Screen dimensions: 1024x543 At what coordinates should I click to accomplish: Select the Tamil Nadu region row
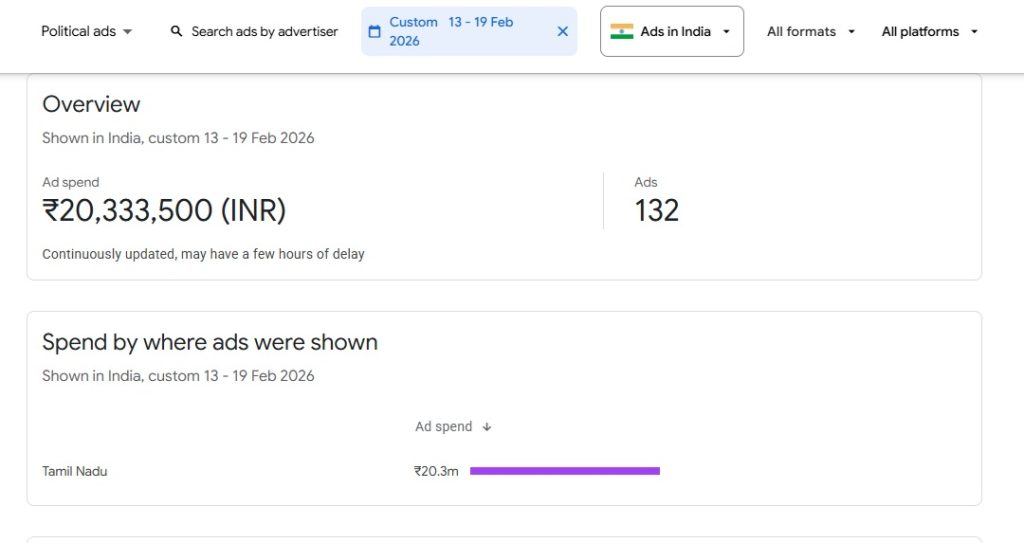(x=75, y=471)
